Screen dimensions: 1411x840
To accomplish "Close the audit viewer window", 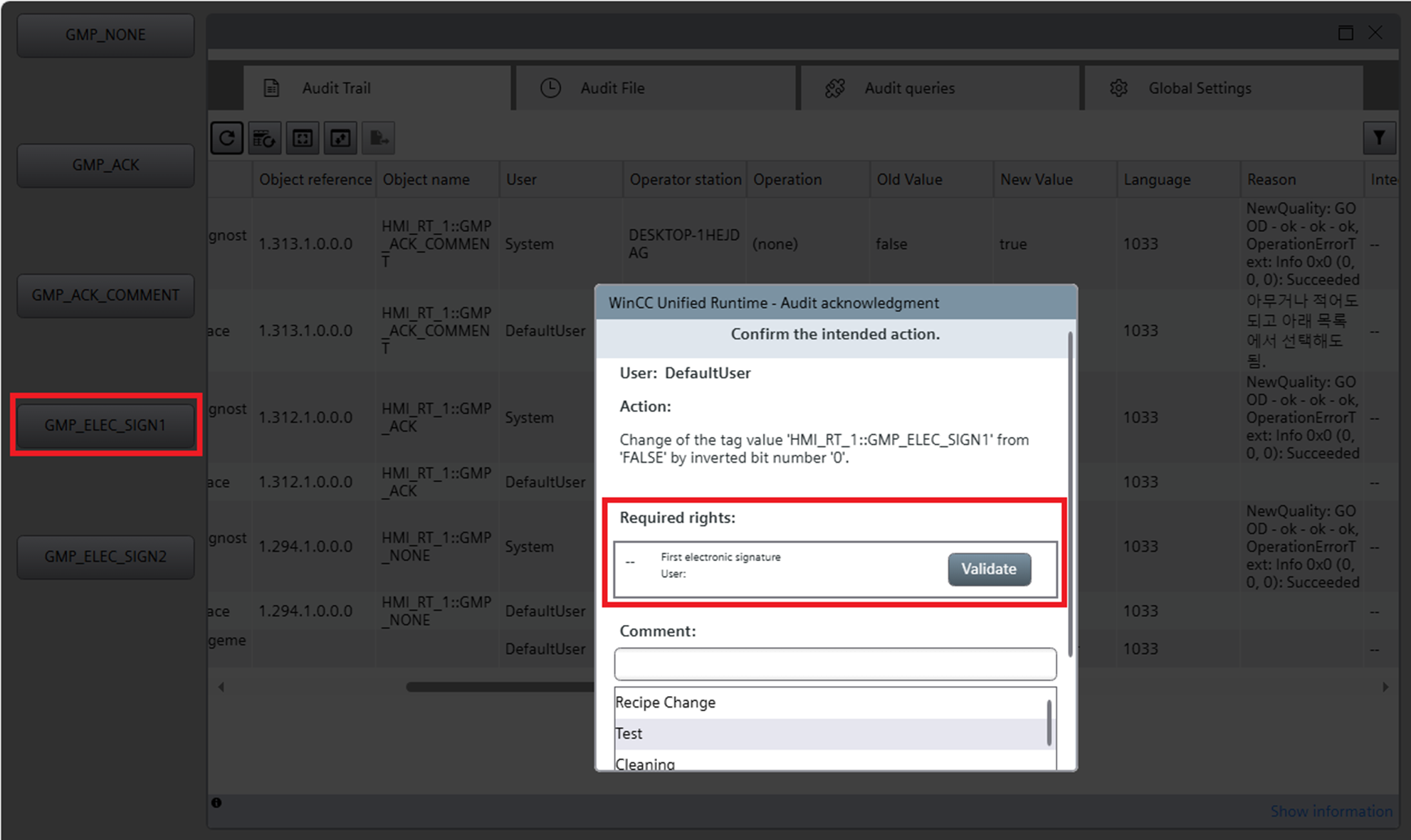I will click(1375, 33).
